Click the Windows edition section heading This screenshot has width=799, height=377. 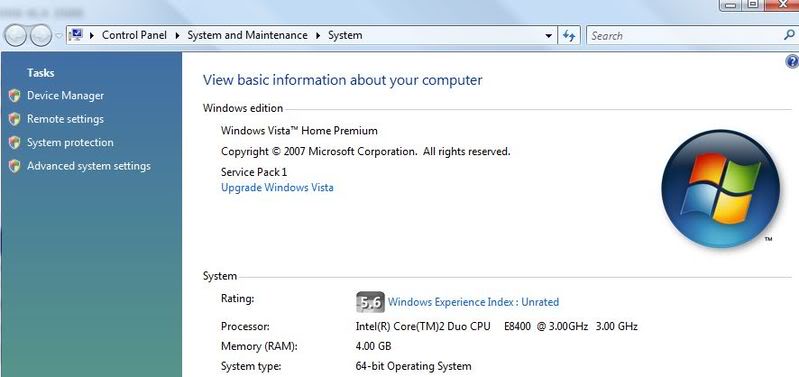243,108
